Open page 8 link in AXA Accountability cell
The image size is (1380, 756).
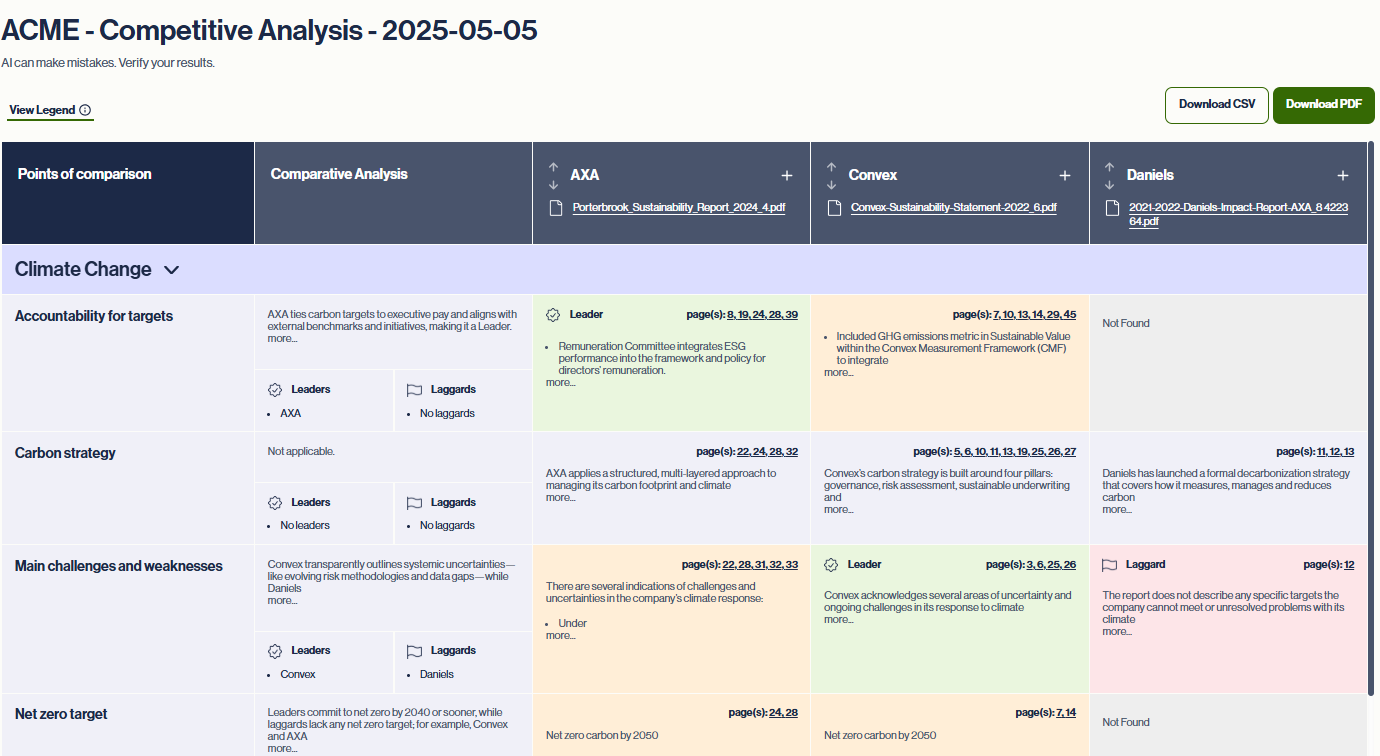click(x=731, y=314)
